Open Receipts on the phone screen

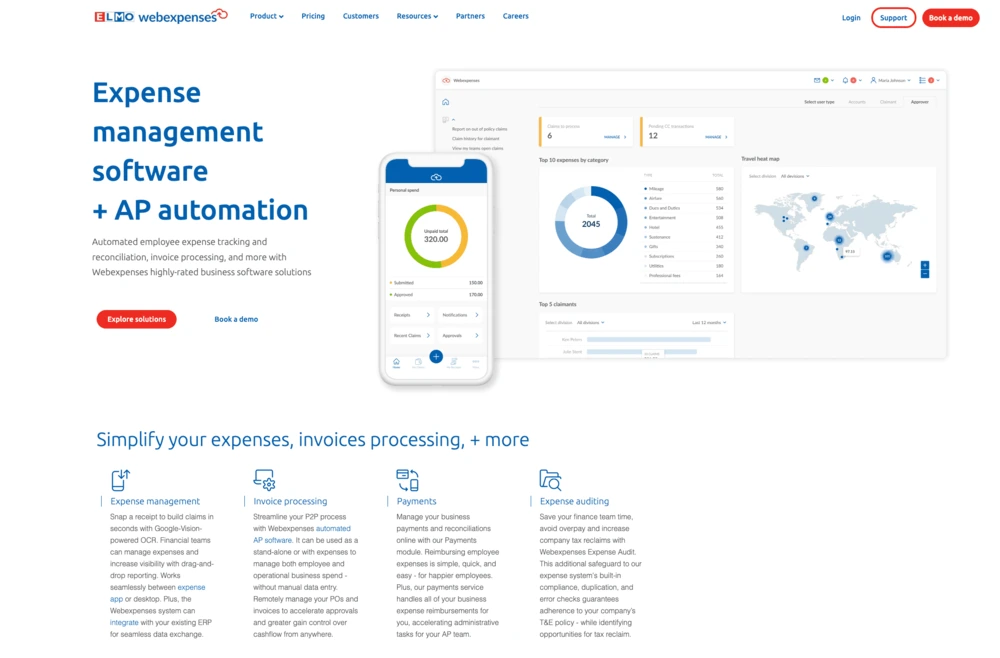(x=412, y=315)
